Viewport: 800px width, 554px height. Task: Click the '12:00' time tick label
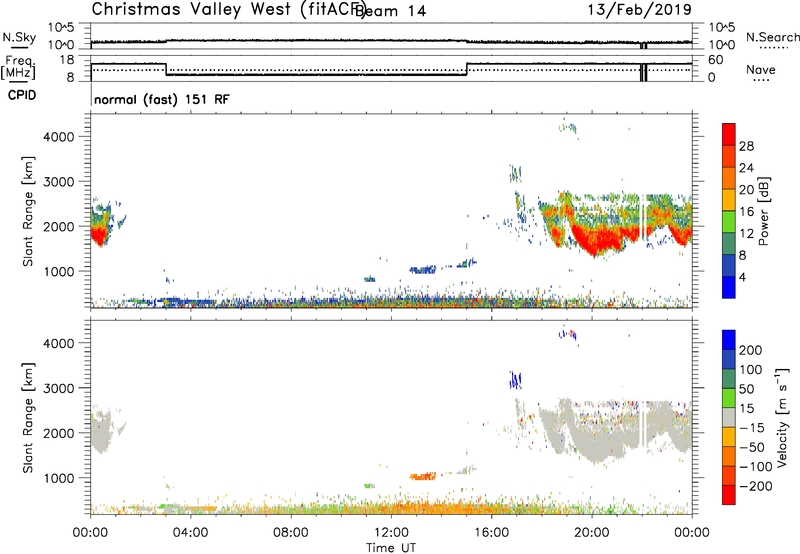(x=391, y=533)
